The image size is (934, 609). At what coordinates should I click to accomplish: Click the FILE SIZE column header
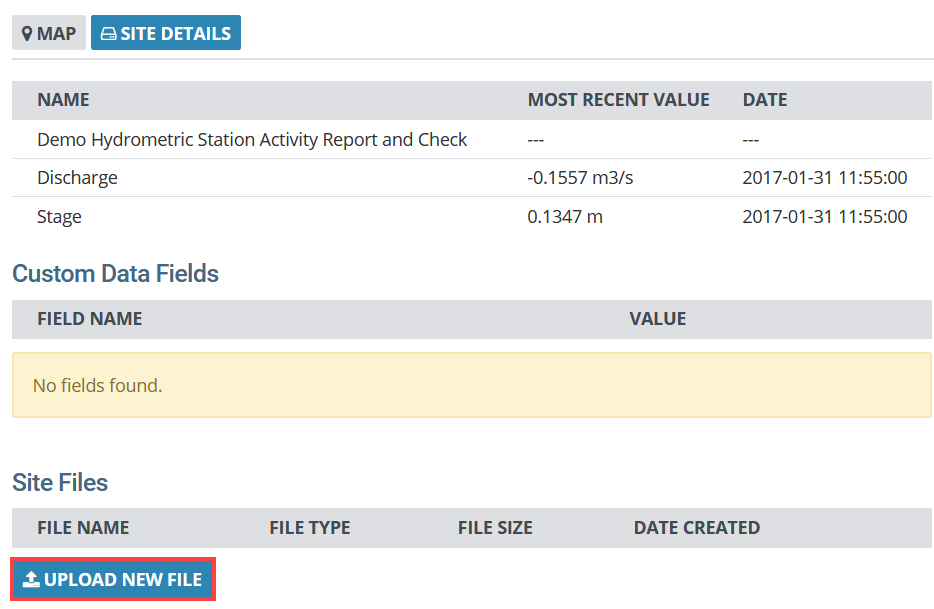495,528
